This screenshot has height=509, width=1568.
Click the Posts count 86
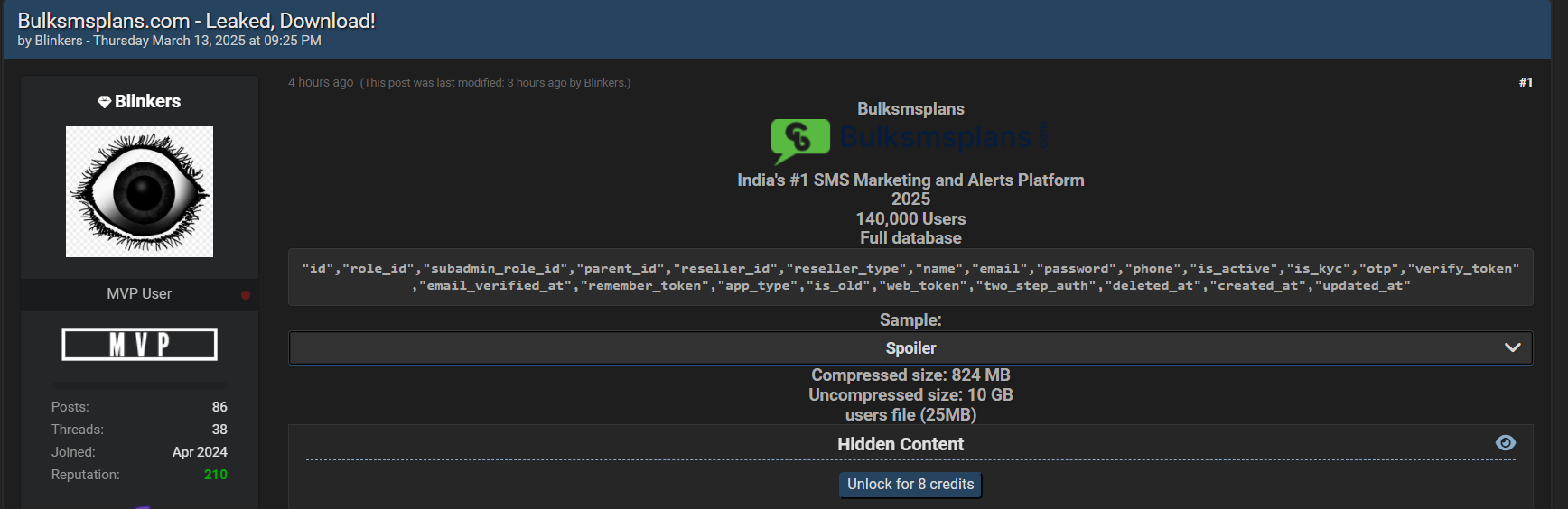219,407
